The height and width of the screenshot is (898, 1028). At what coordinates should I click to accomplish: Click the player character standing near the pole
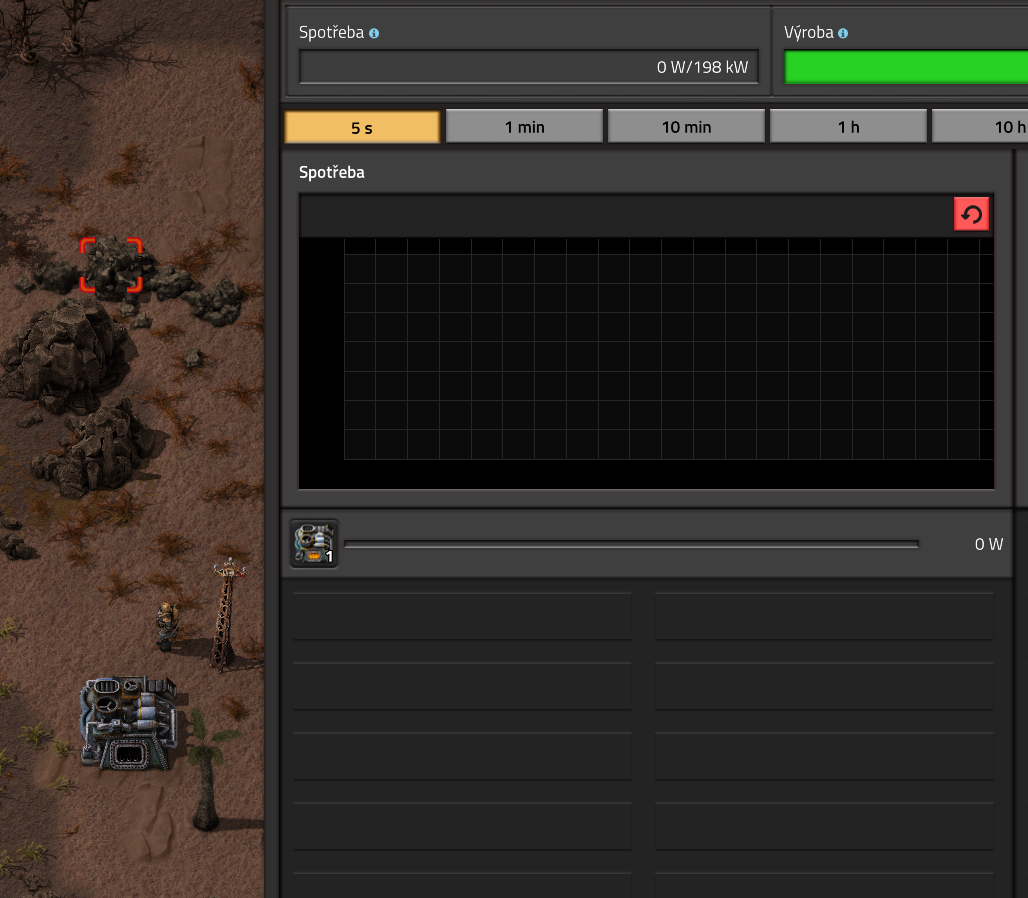click(x=165, y=625)
